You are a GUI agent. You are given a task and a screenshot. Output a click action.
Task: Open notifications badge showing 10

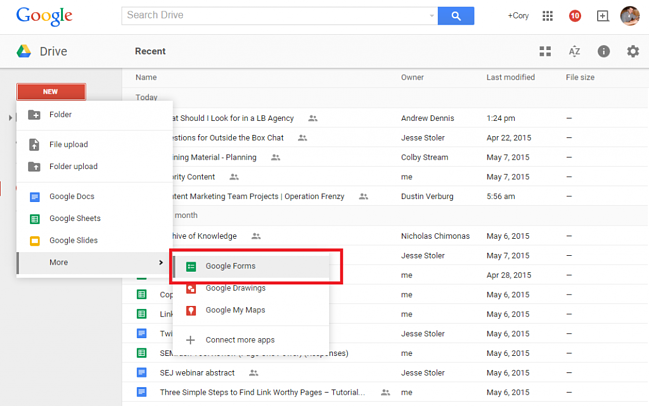click(x=575, y=16)
